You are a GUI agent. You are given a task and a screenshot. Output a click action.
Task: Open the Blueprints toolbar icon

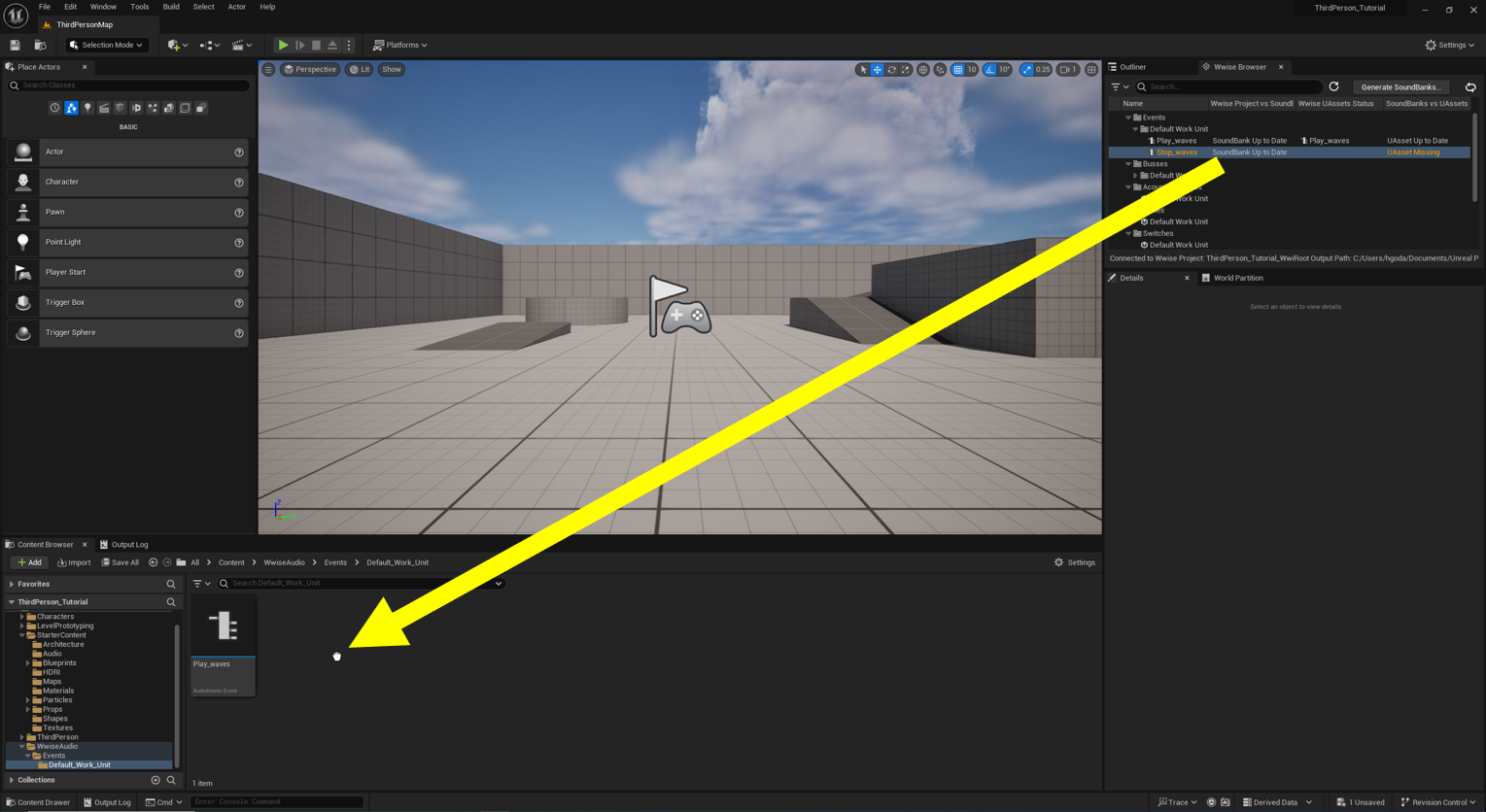[x=207, y=45]
